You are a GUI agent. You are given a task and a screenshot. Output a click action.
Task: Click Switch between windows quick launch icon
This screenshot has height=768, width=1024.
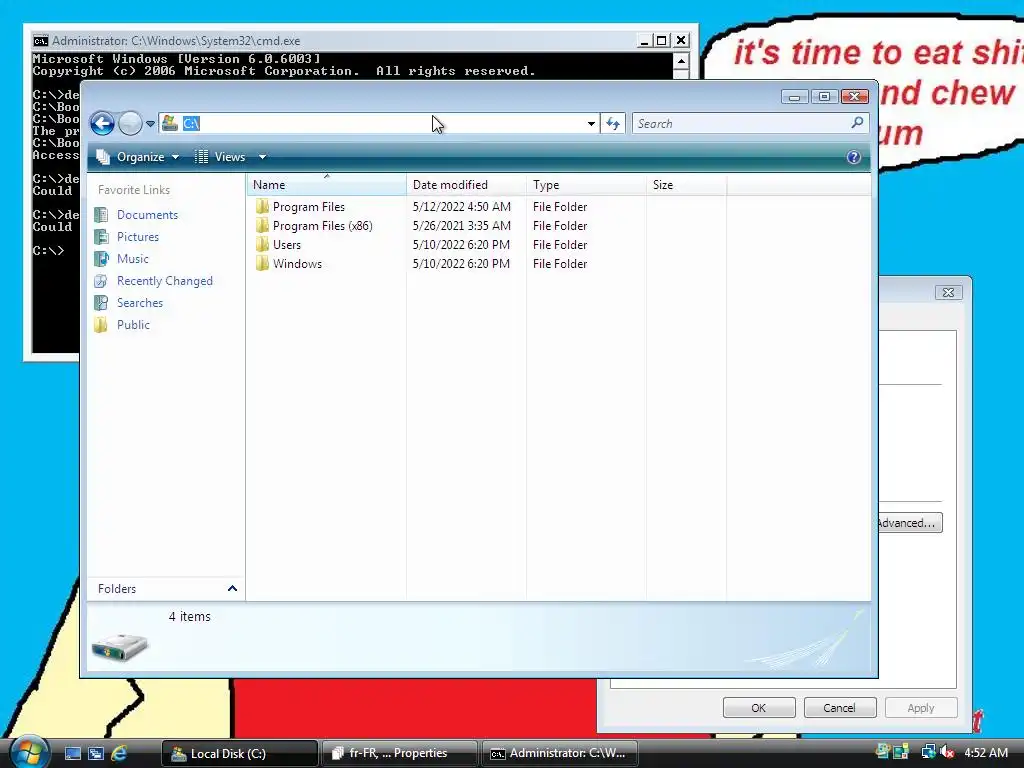(96, 754)
